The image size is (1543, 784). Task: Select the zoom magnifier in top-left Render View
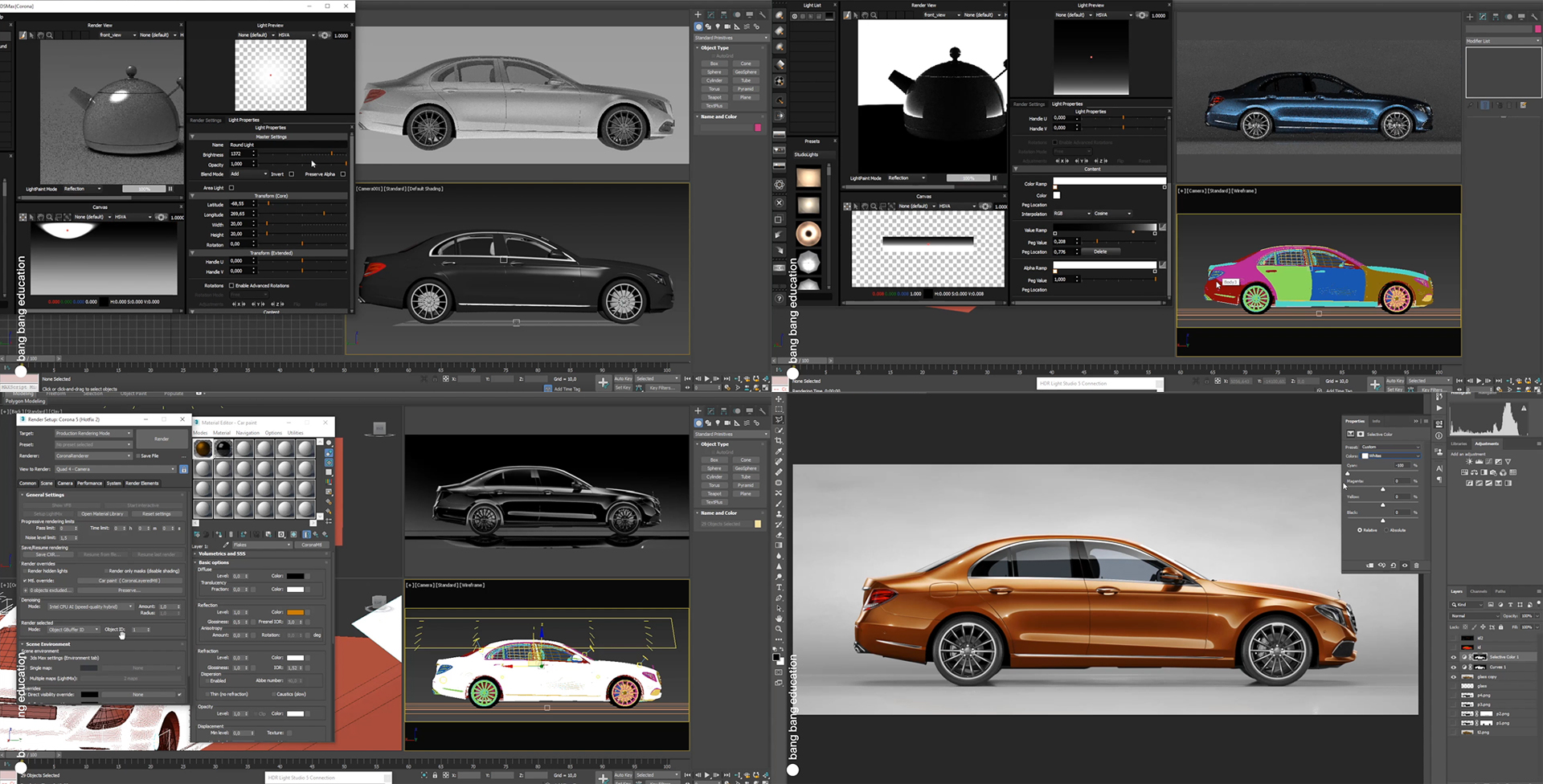coord(50,35)
